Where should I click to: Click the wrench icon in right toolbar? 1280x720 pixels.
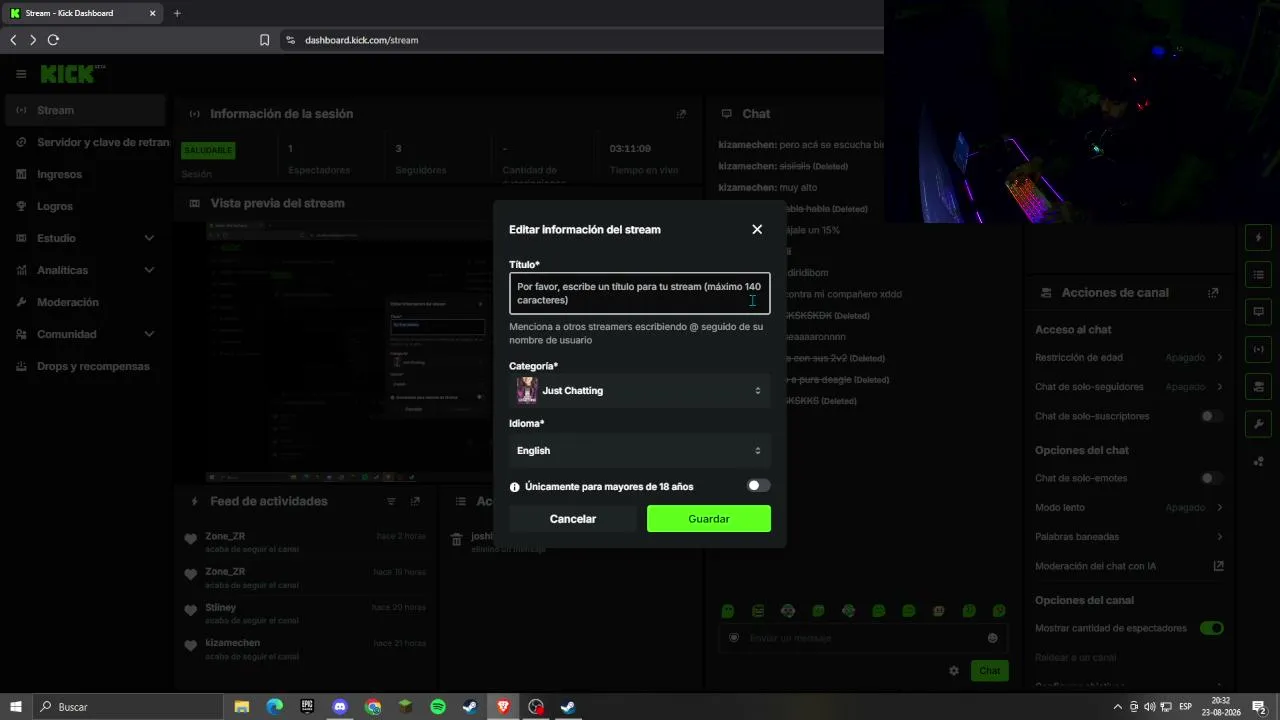coord(1258,423)
